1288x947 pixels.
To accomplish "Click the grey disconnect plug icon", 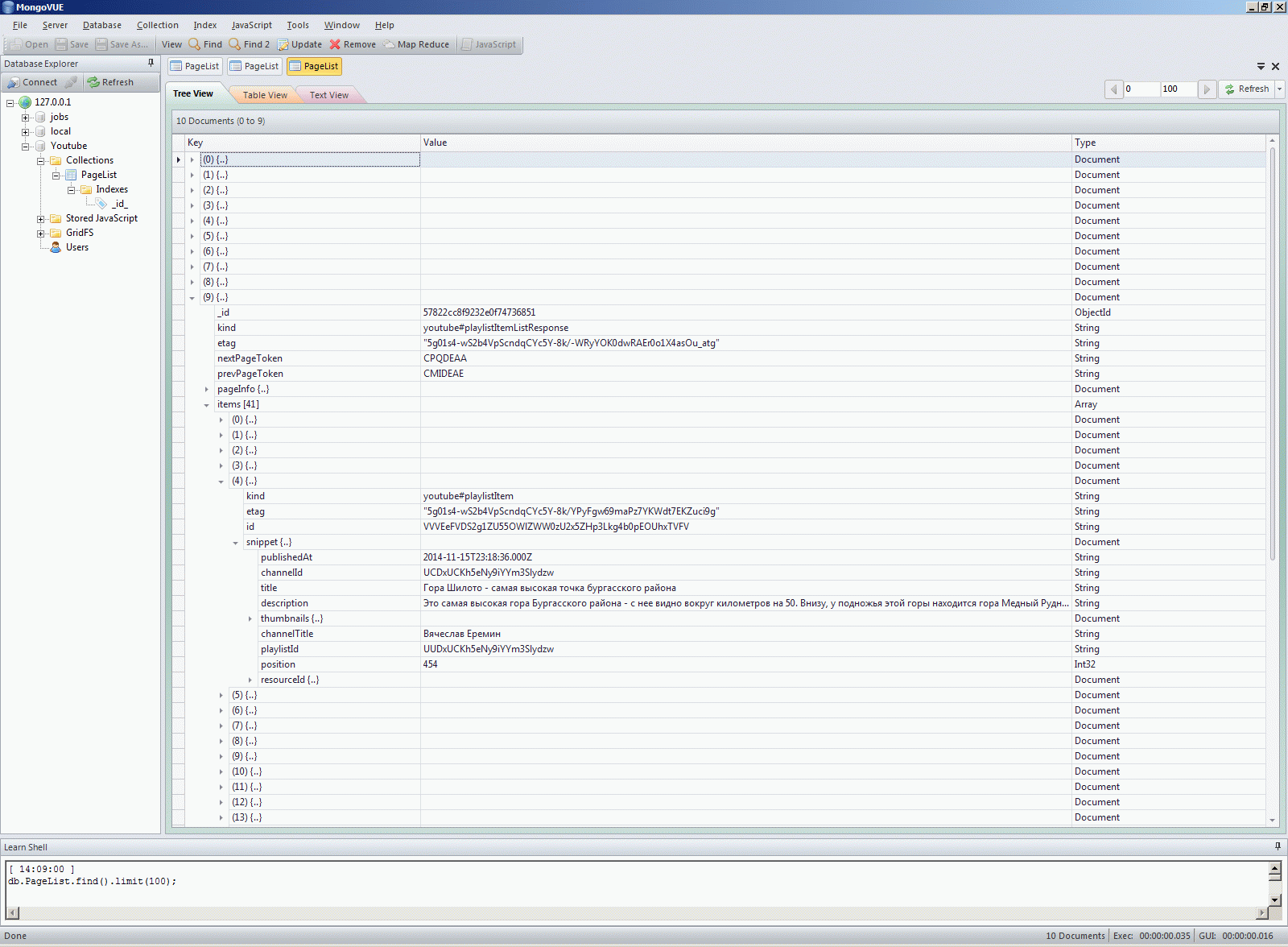I will pos(72,82).
